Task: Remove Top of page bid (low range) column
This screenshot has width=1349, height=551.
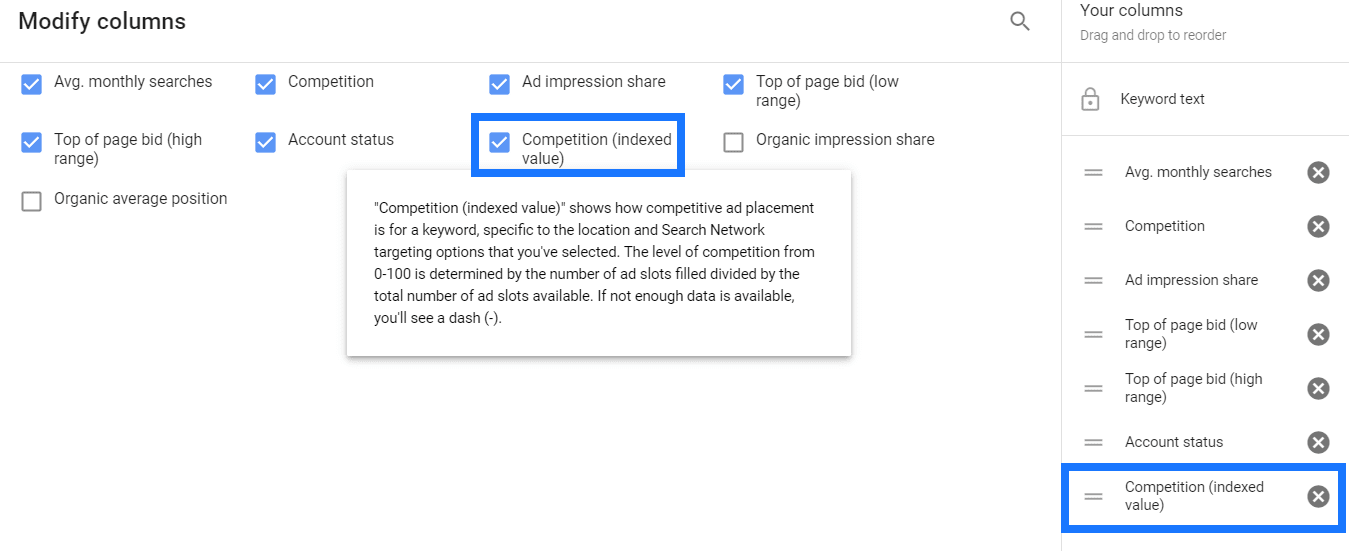Action: click(1318, 334)
